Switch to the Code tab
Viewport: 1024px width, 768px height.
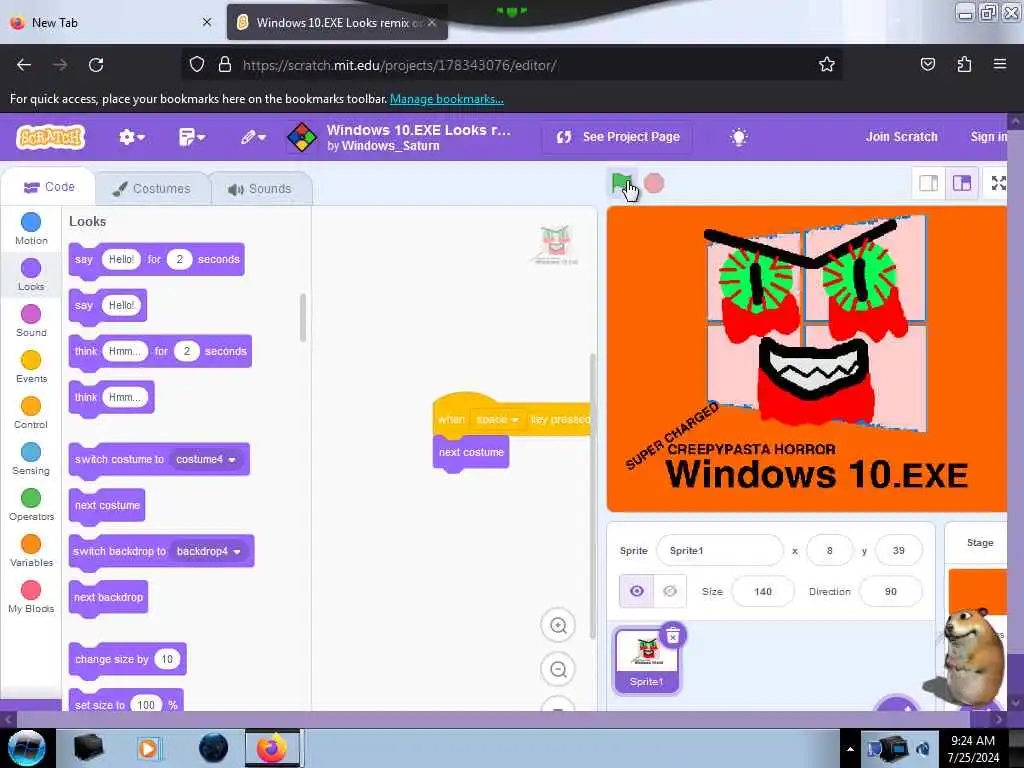[49, 187]
